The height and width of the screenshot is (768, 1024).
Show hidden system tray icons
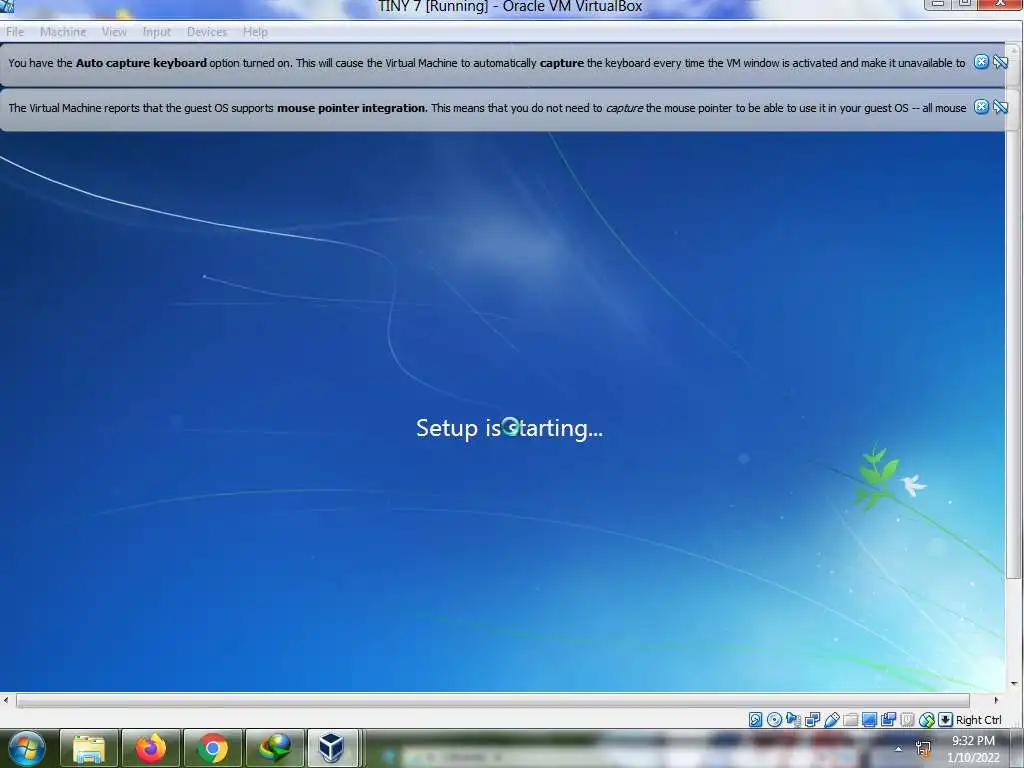click(899, 749)
